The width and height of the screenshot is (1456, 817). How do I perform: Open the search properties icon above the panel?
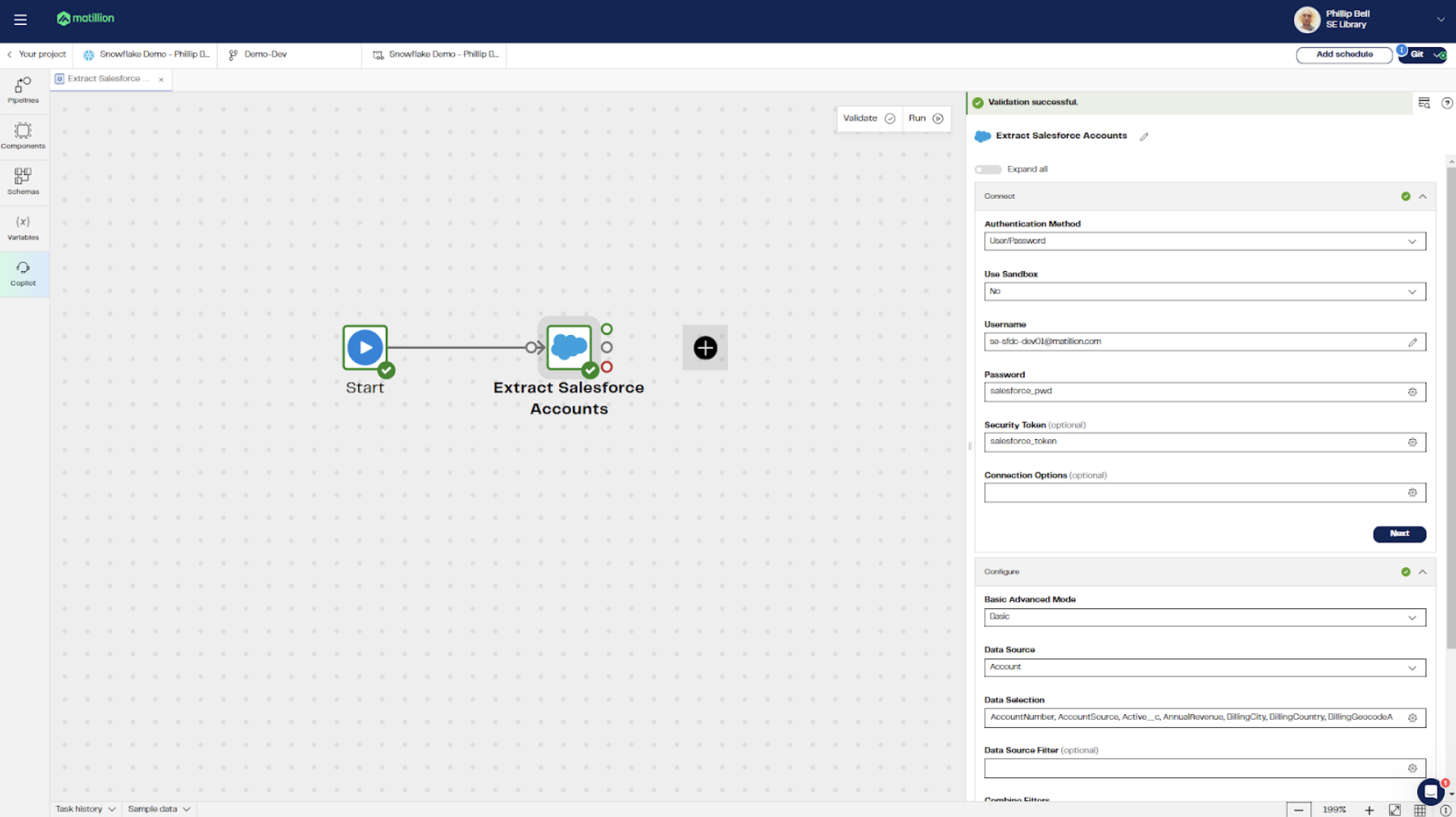[x=1424, y=103]
